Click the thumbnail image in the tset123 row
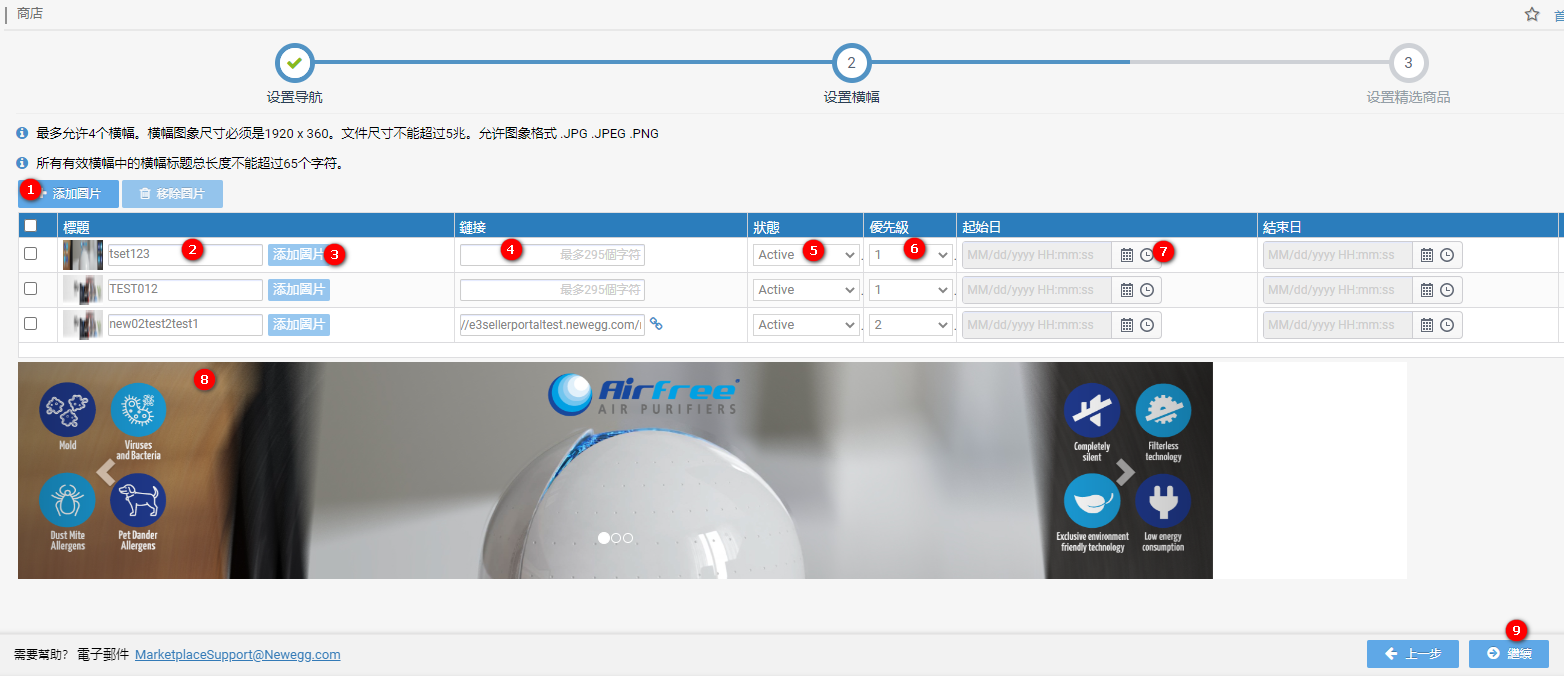 coord(83,255)
